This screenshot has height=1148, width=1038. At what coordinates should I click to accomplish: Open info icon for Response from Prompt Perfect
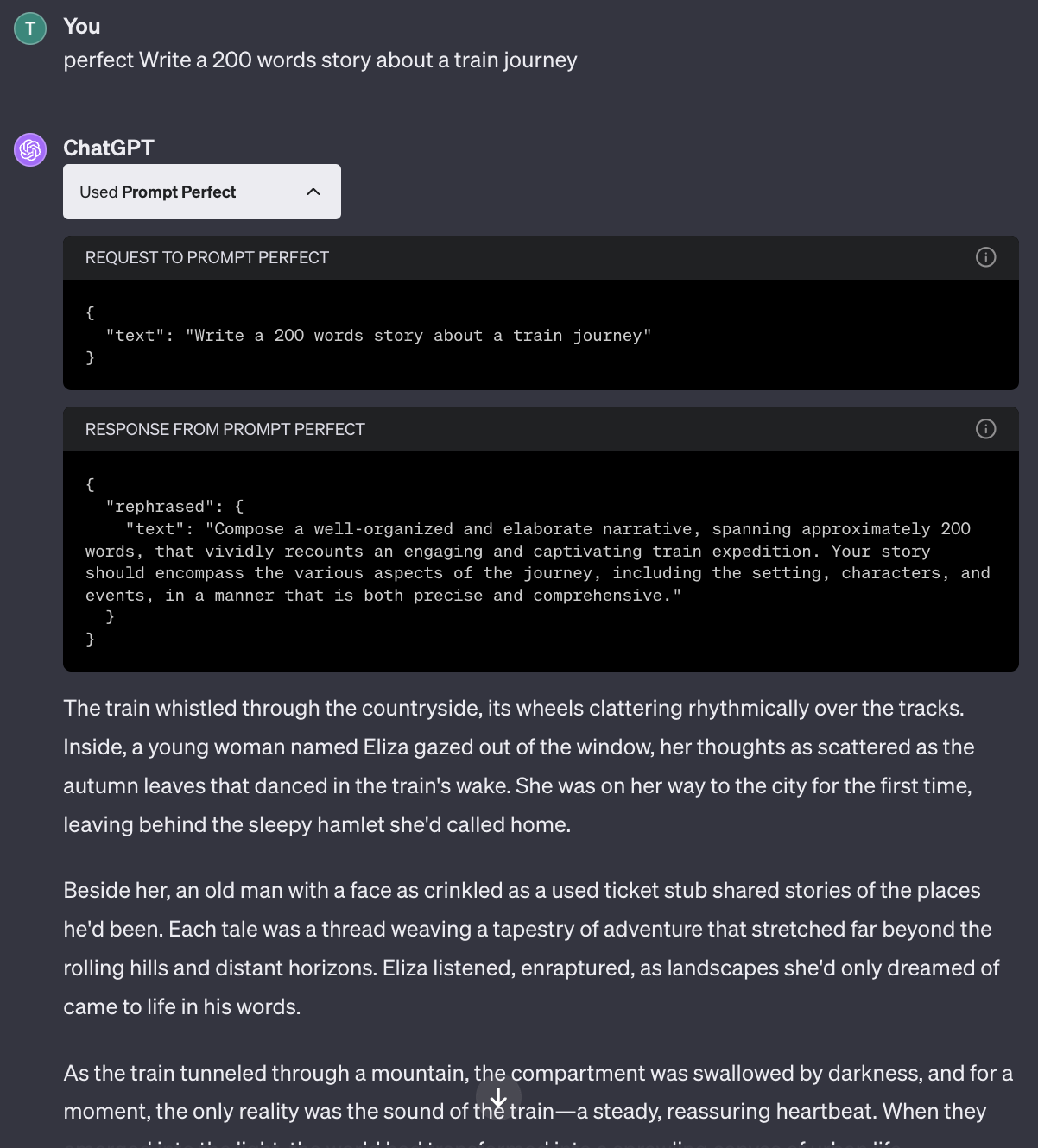[985, 429]
